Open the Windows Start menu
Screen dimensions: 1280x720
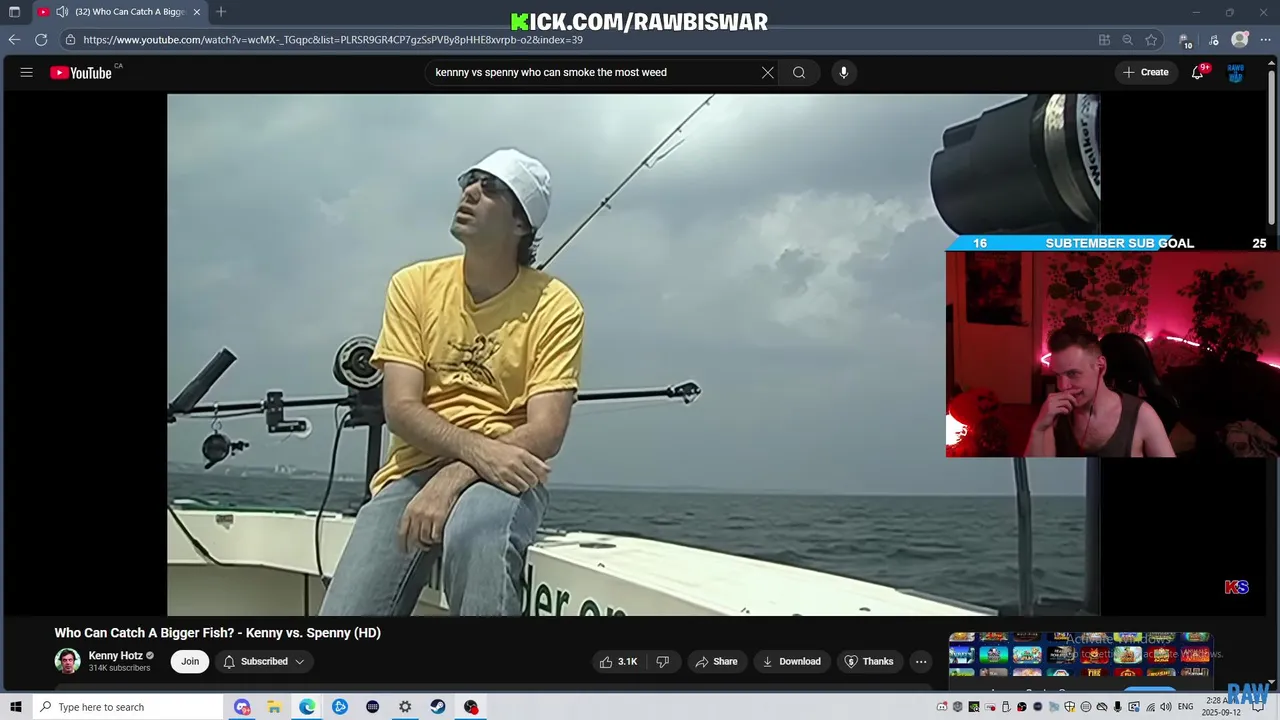coord(15,707)
